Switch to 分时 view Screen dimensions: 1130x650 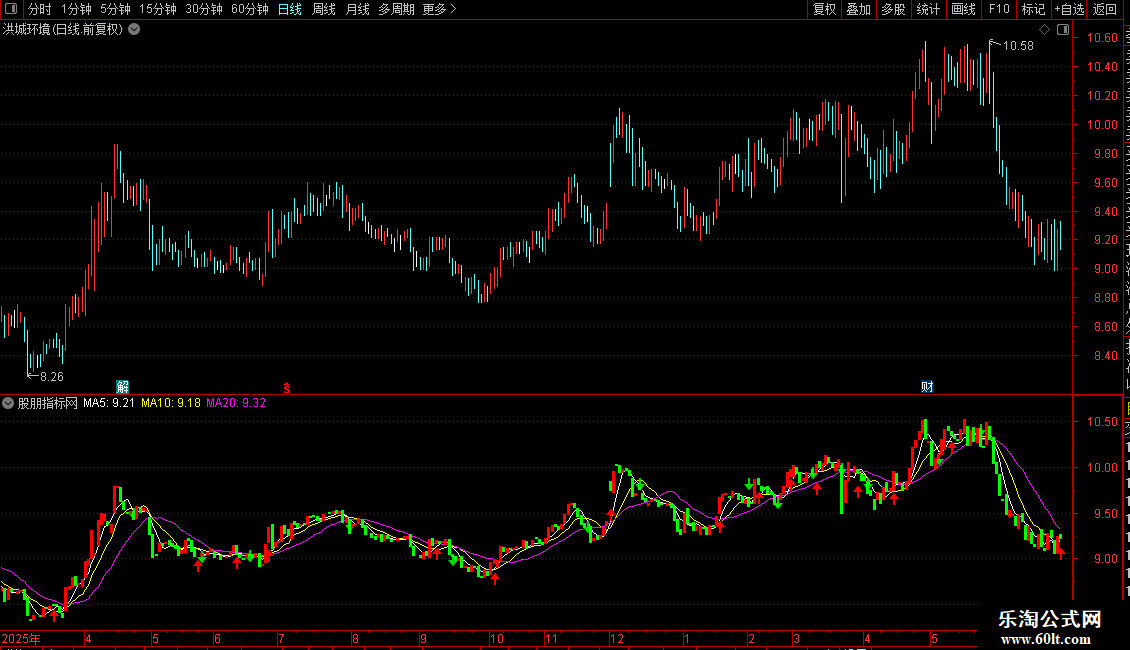pos(40,9)
